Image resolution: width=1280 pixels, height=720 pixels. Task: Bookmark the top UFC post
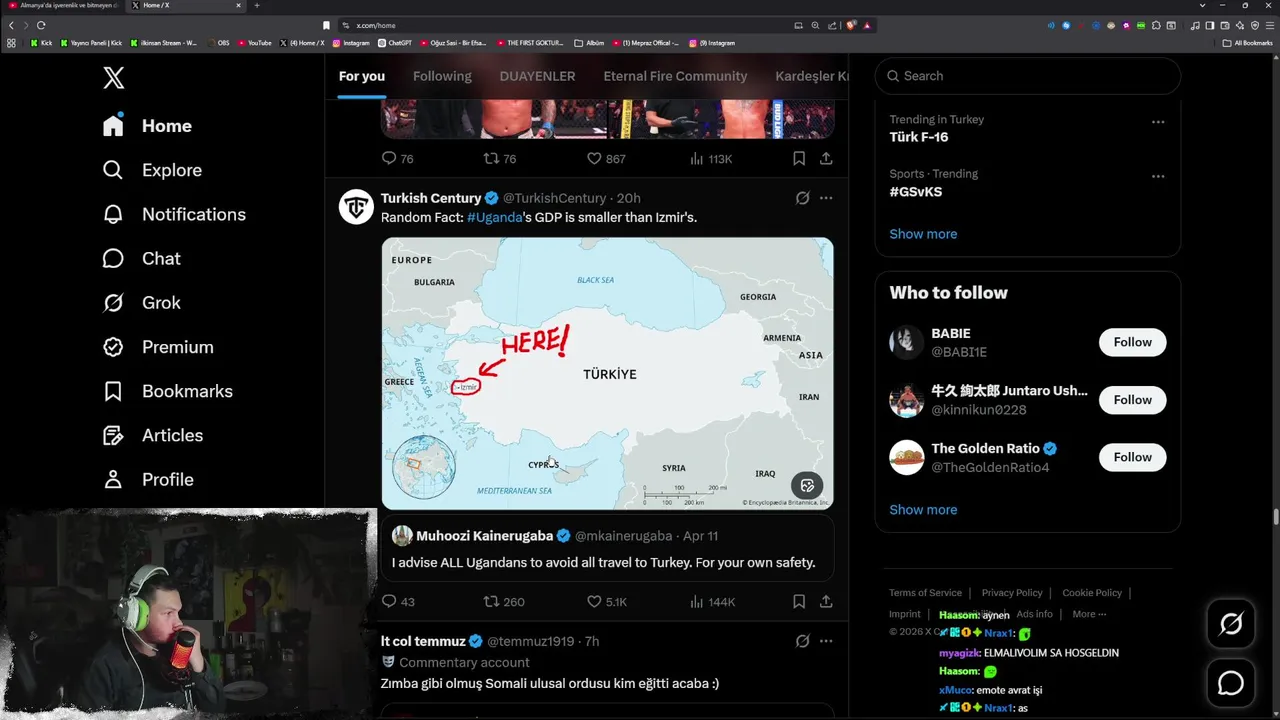point(799,158)
